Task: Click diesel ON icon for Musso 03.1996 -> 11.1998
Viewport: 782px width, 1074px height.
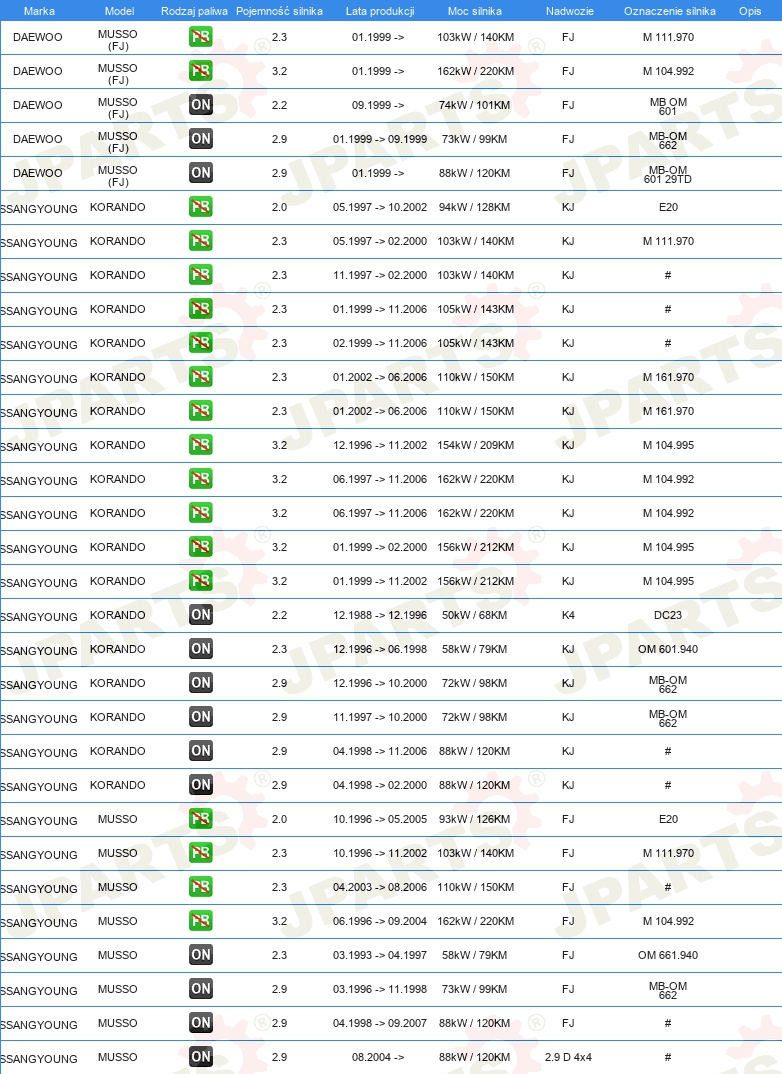Action: (201, 988)
